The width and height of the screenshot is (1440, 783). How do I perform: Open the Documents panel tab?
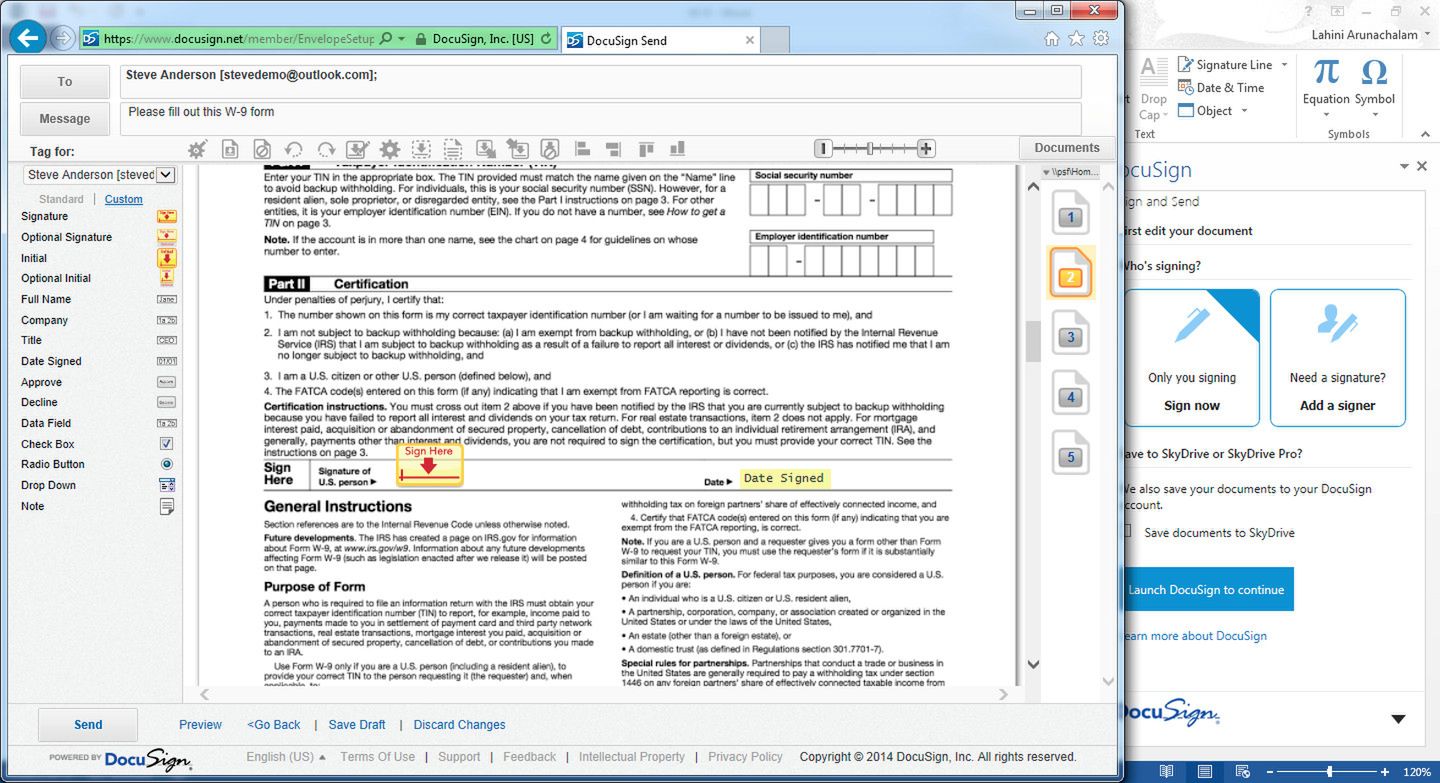pos(1067,148)
